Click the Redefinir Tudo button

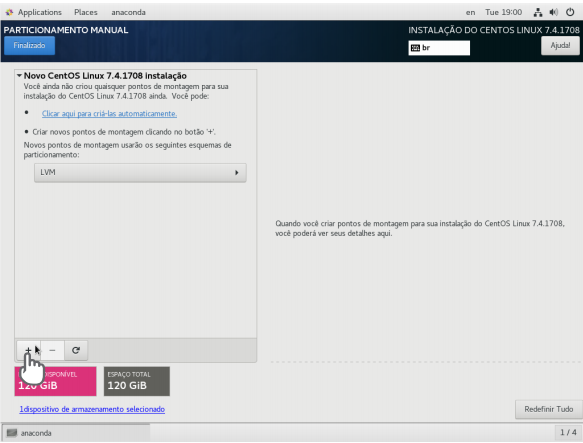[x=548, y=409]
